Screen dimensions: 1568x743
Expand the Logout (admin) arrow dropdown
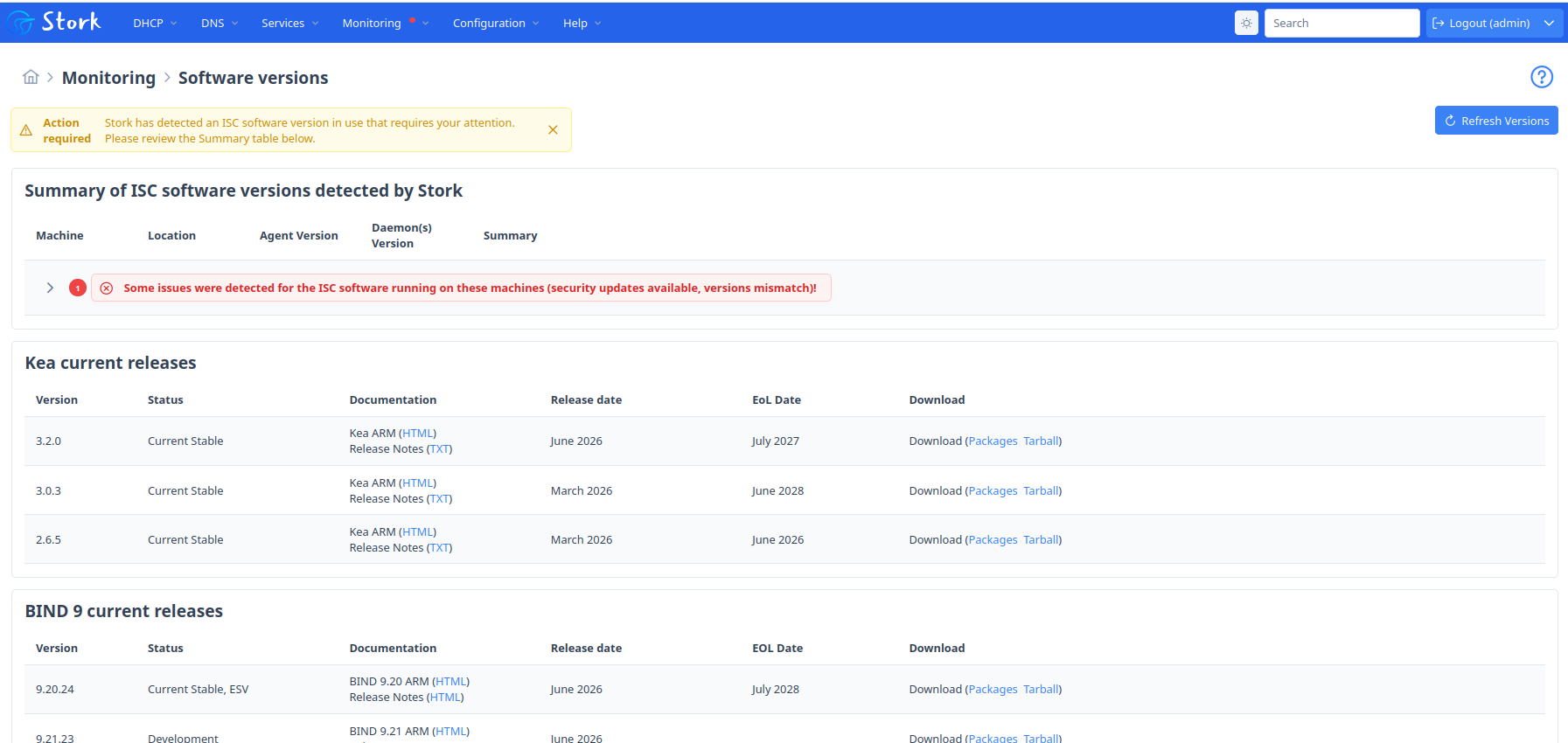pos(1549,24)
